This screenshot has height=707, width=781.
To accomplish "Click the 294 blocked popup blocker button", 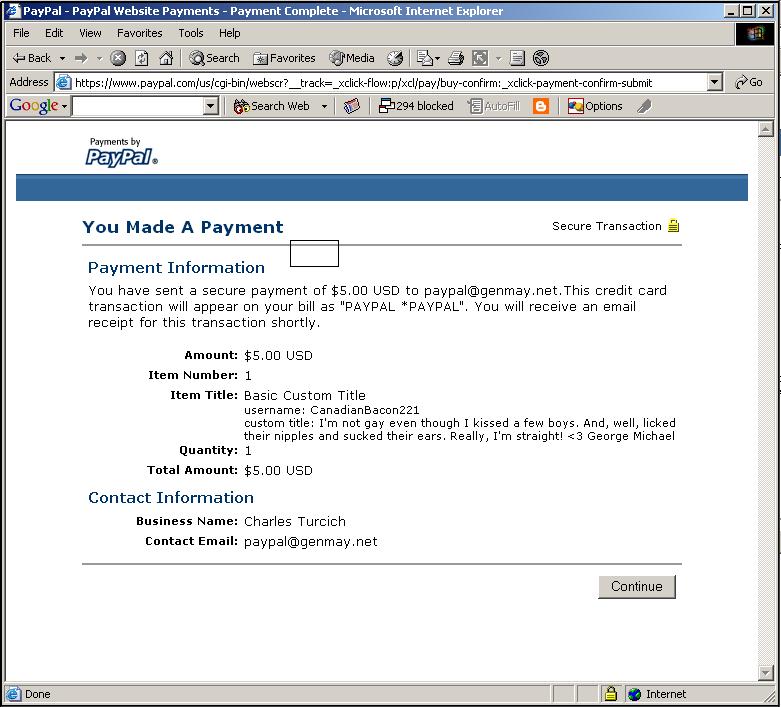I will [x=416, y=106].
